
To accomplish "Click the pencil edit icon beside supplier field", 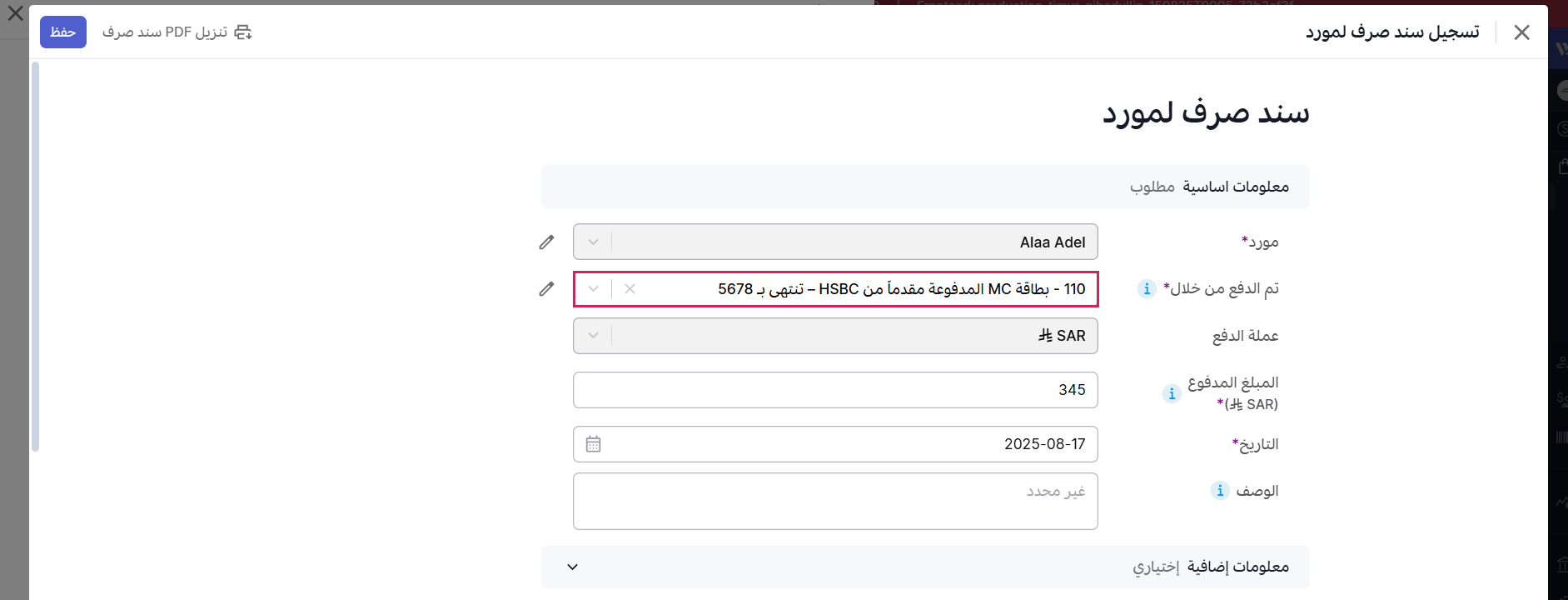I will coord(546,242).
